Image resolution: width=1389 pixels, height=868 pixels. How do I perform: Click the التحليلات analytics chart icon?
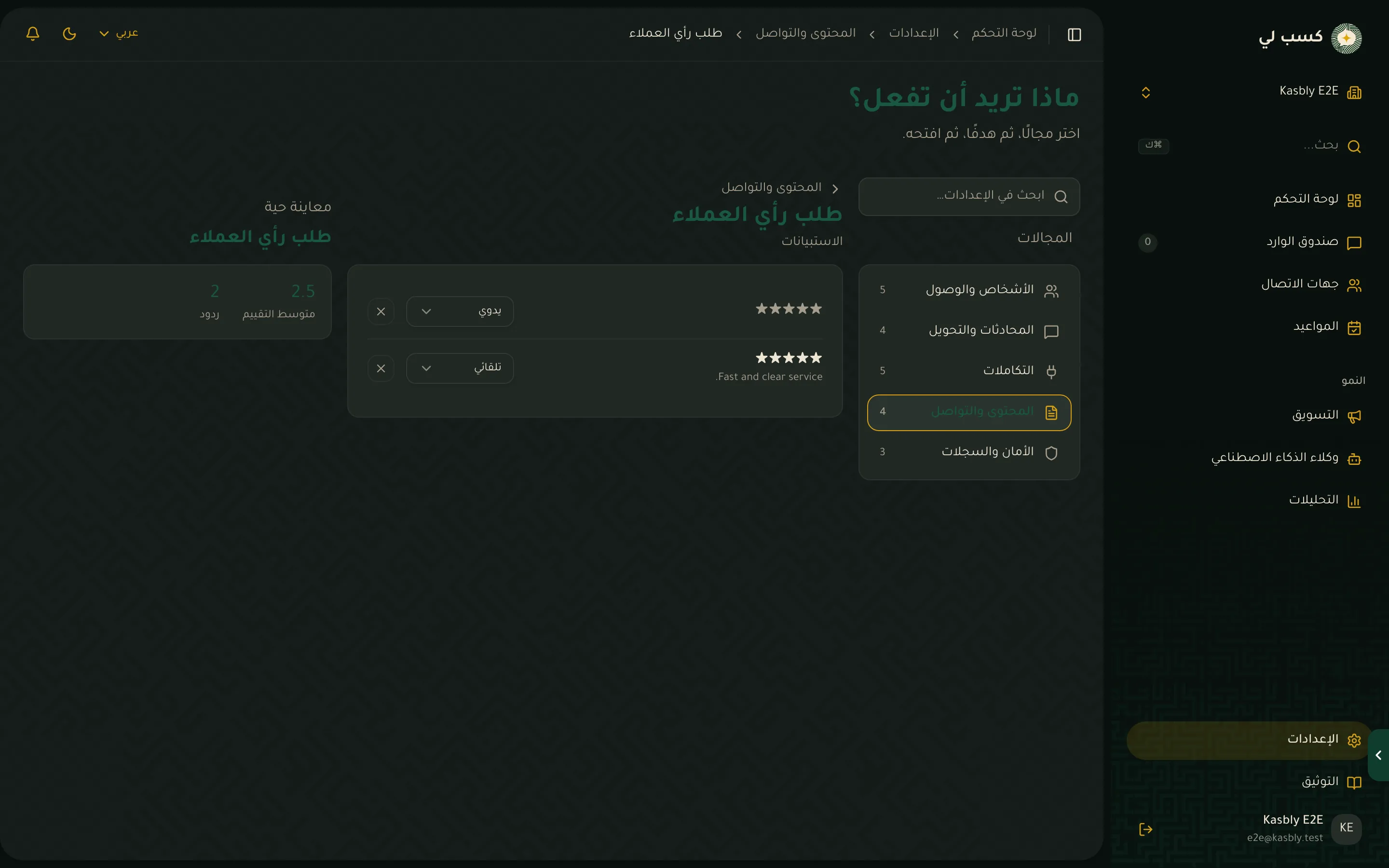pos(1354,501)
